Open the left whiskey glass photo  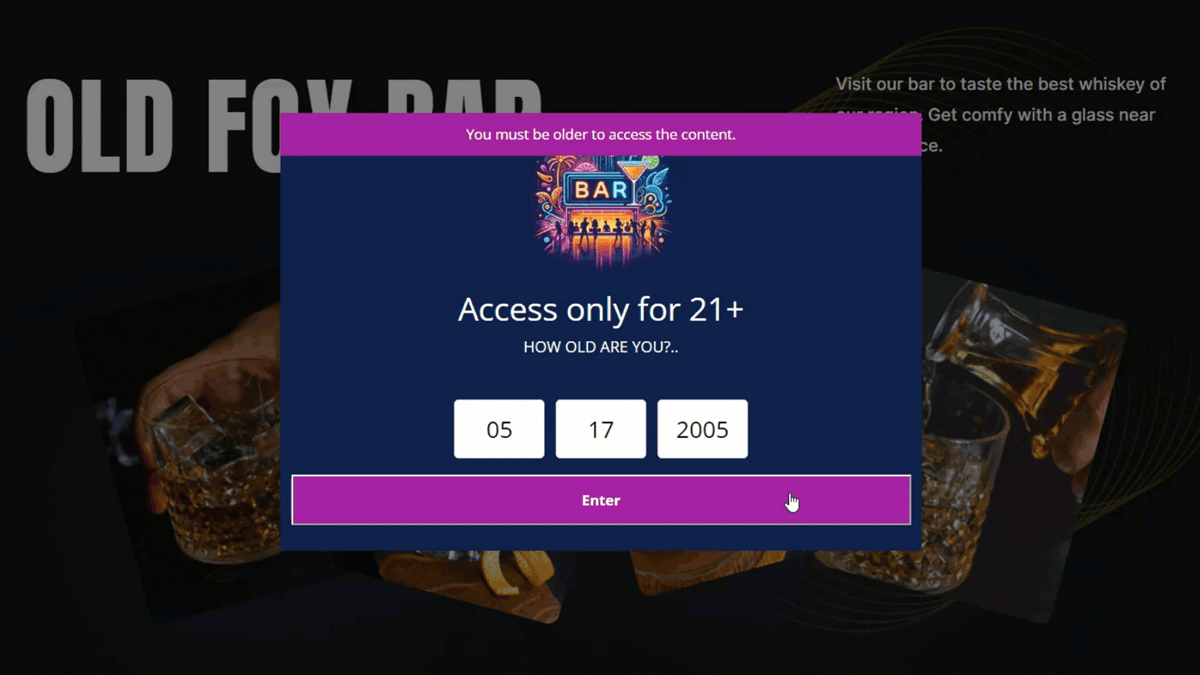(x=175, y=450)
